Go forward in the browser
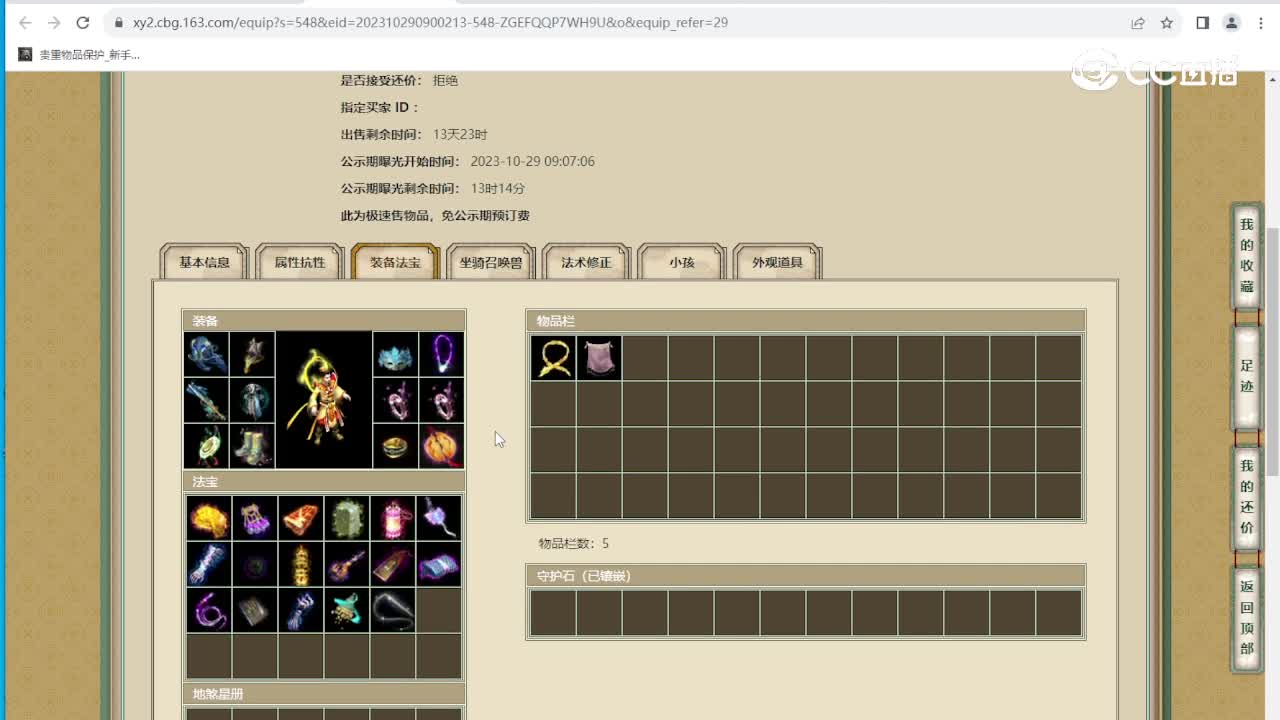 55,22
